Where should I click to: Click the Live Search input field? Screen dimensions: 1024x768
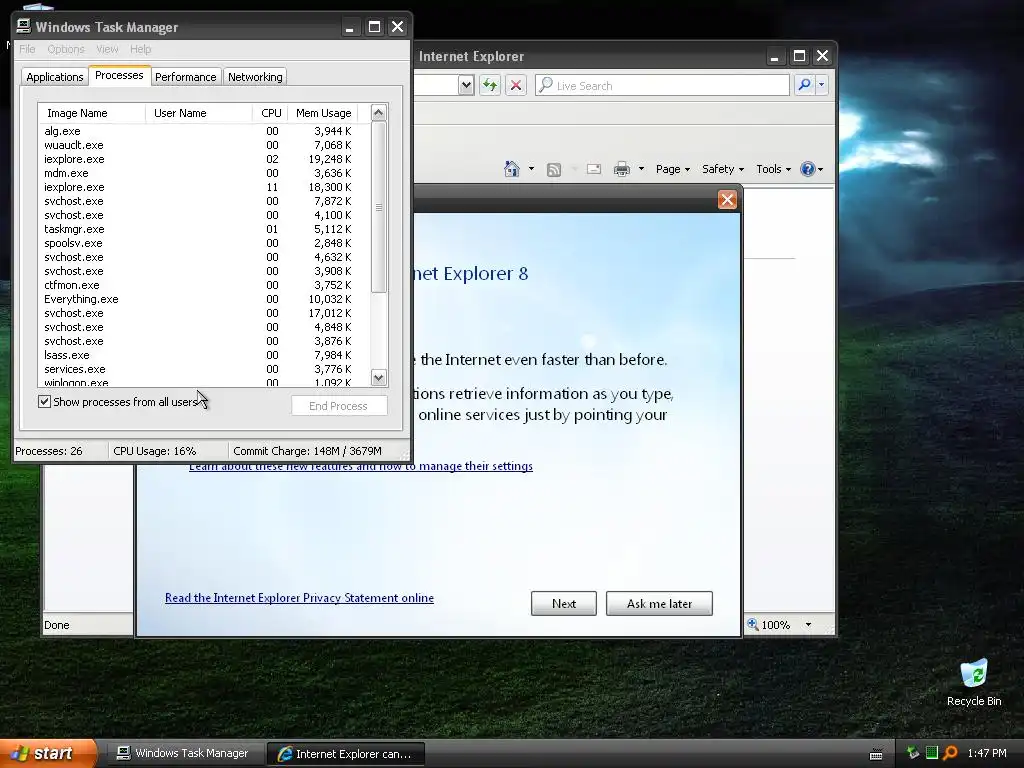click(662, 85)
